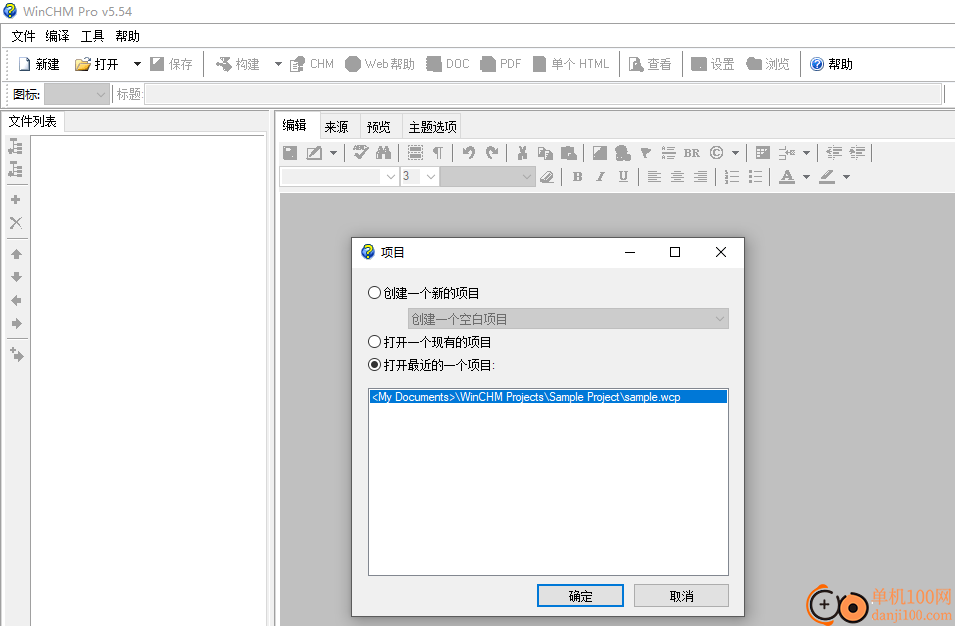Open the 工具 menu

pyautogui.click(x=93, y=37)
